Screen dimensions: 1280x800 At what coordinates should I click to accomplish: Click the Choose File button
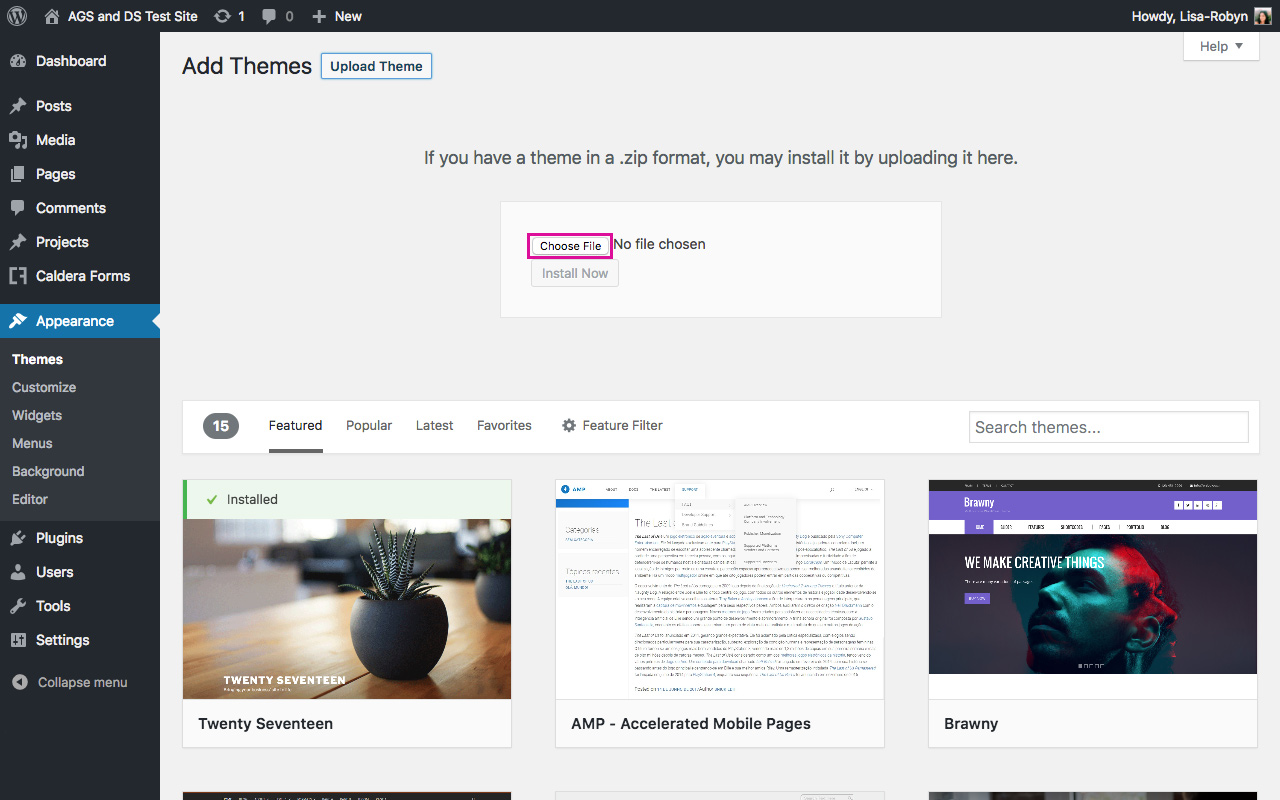coord(570,246)
